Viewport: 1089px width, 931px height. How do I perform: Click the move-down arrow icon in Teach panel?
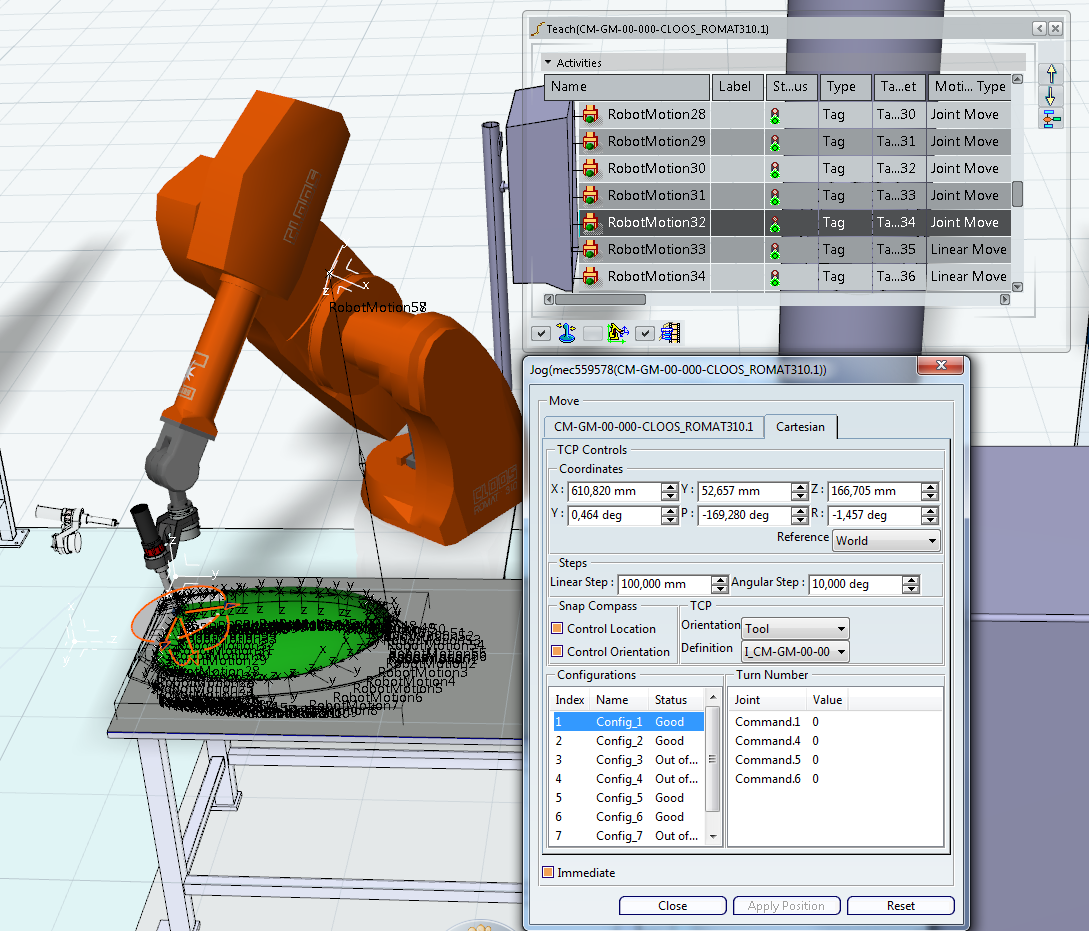click(x=1050, y=96)
